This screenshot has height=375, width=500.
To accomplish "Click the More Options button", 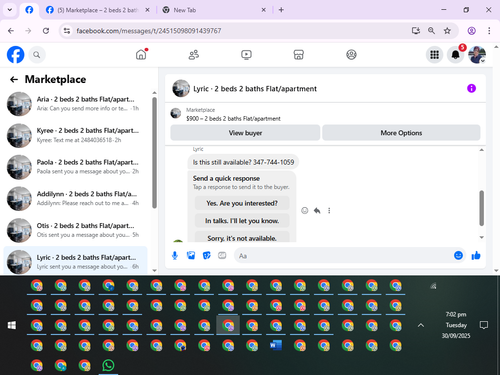I will [401, 133].
